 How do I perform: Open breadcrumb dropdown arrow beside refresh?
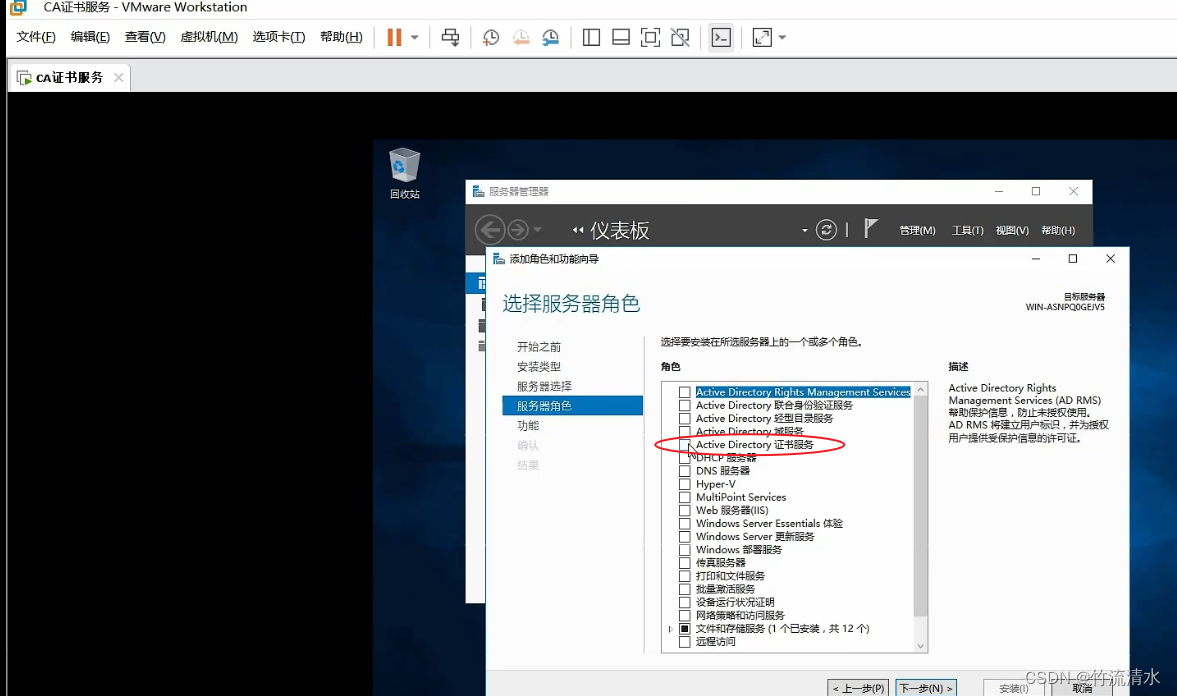pyautogui.click(x=804, y=230)
